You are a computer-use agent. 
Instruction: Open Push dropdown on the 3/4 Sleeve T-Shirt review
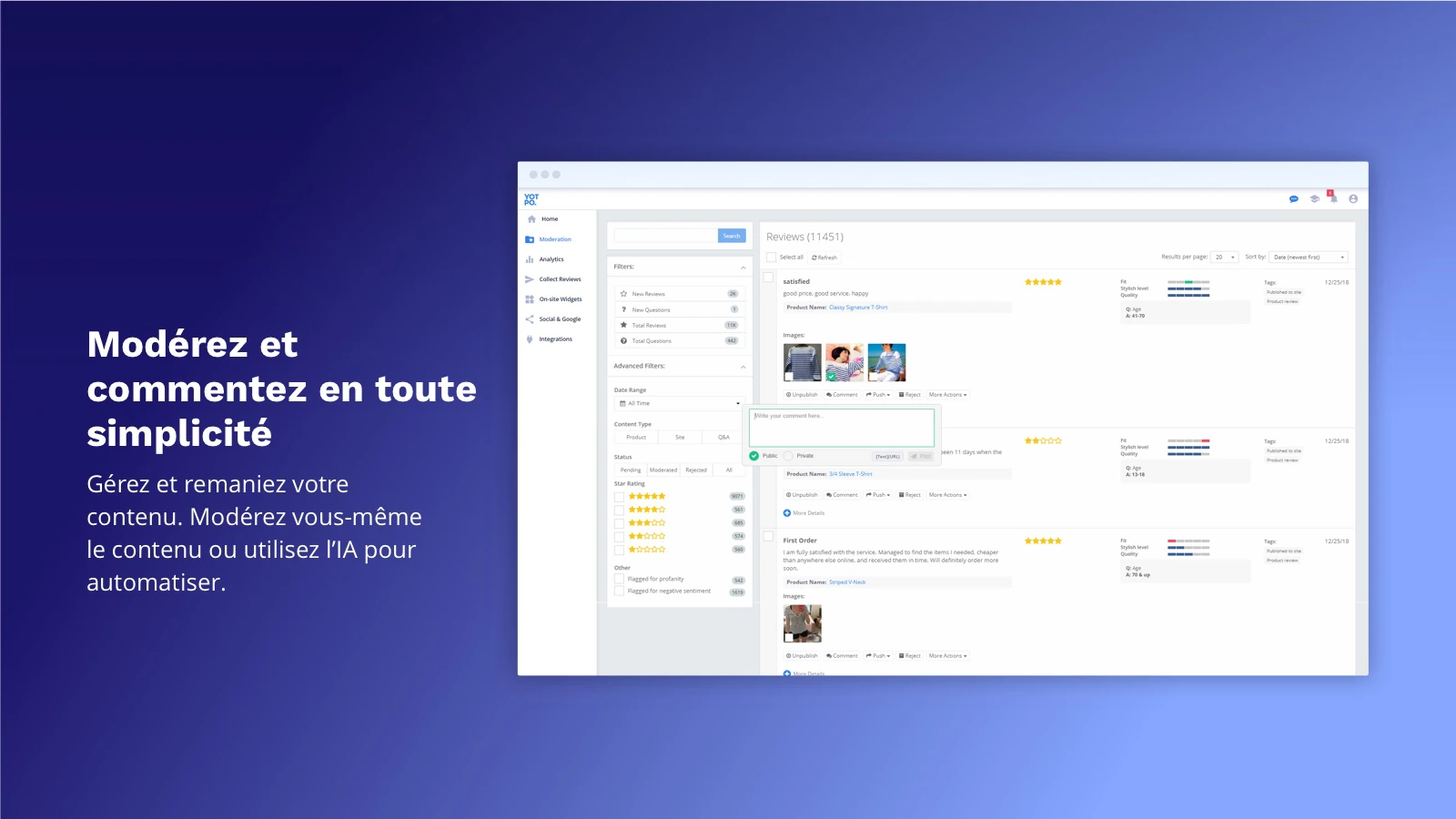(878, 495)
